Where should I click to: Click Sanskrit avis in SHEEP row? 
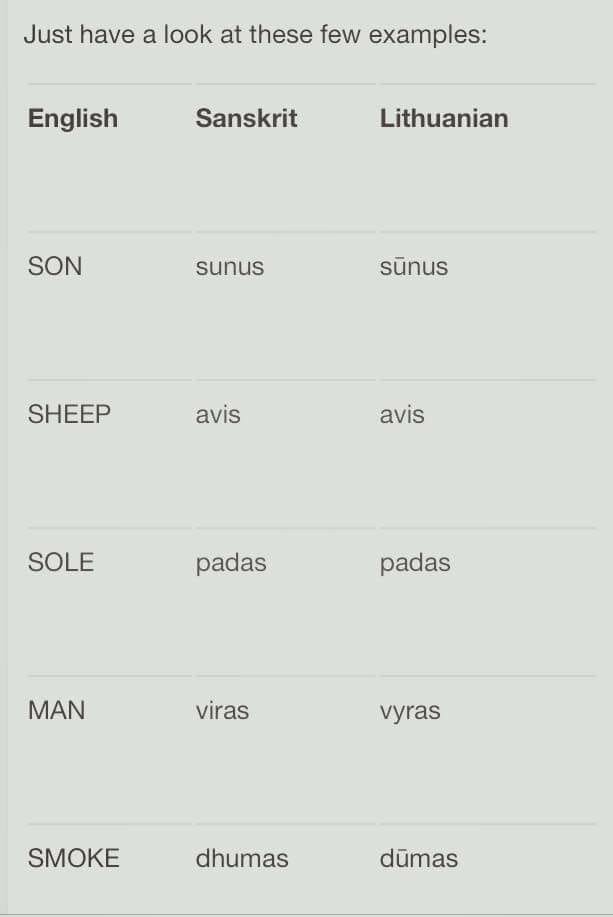(x=218, y=415)
